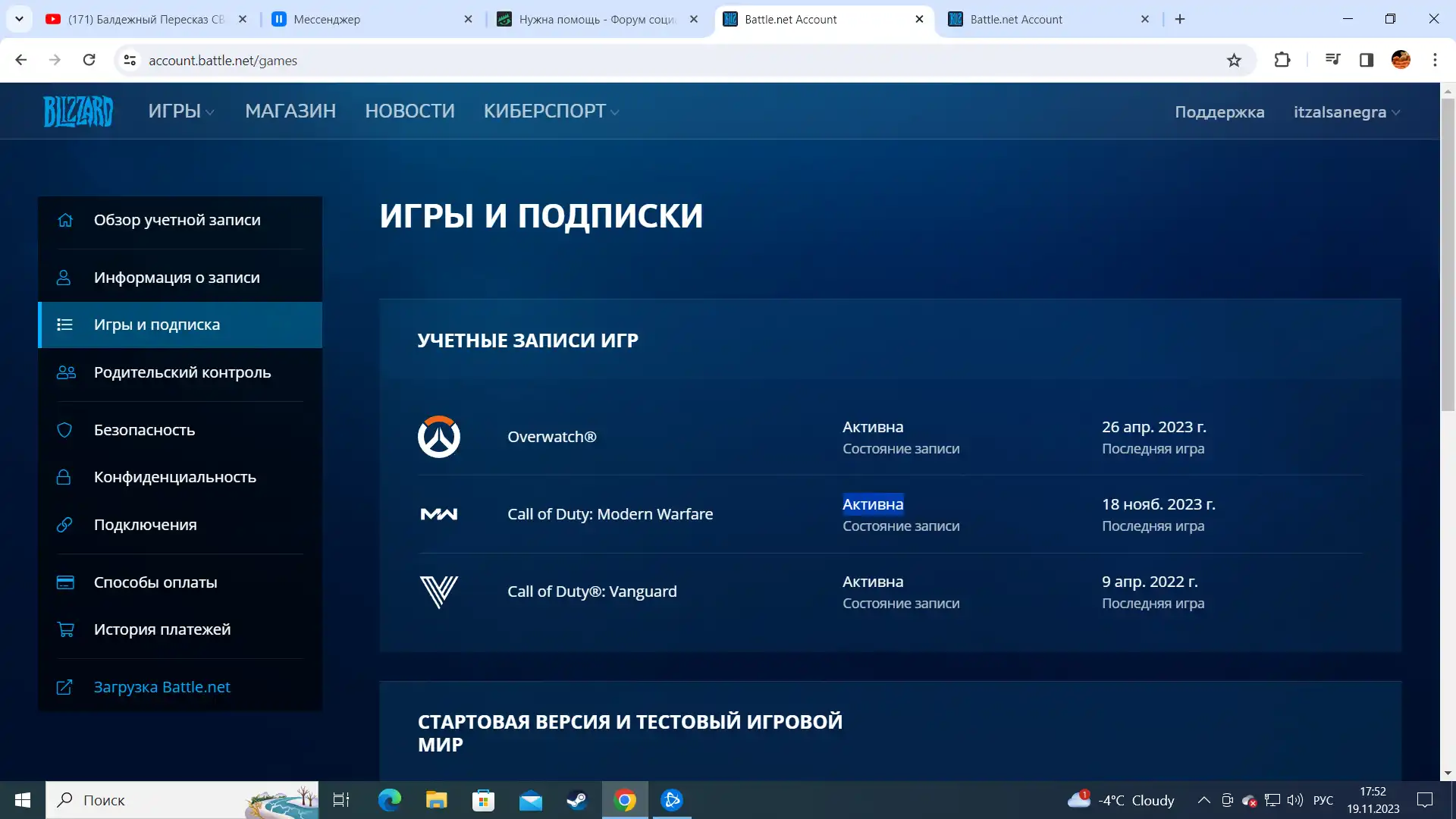Click the parental control people icon
The width and height of the screenshot is (1456, 819).
(x=66, y=372)
